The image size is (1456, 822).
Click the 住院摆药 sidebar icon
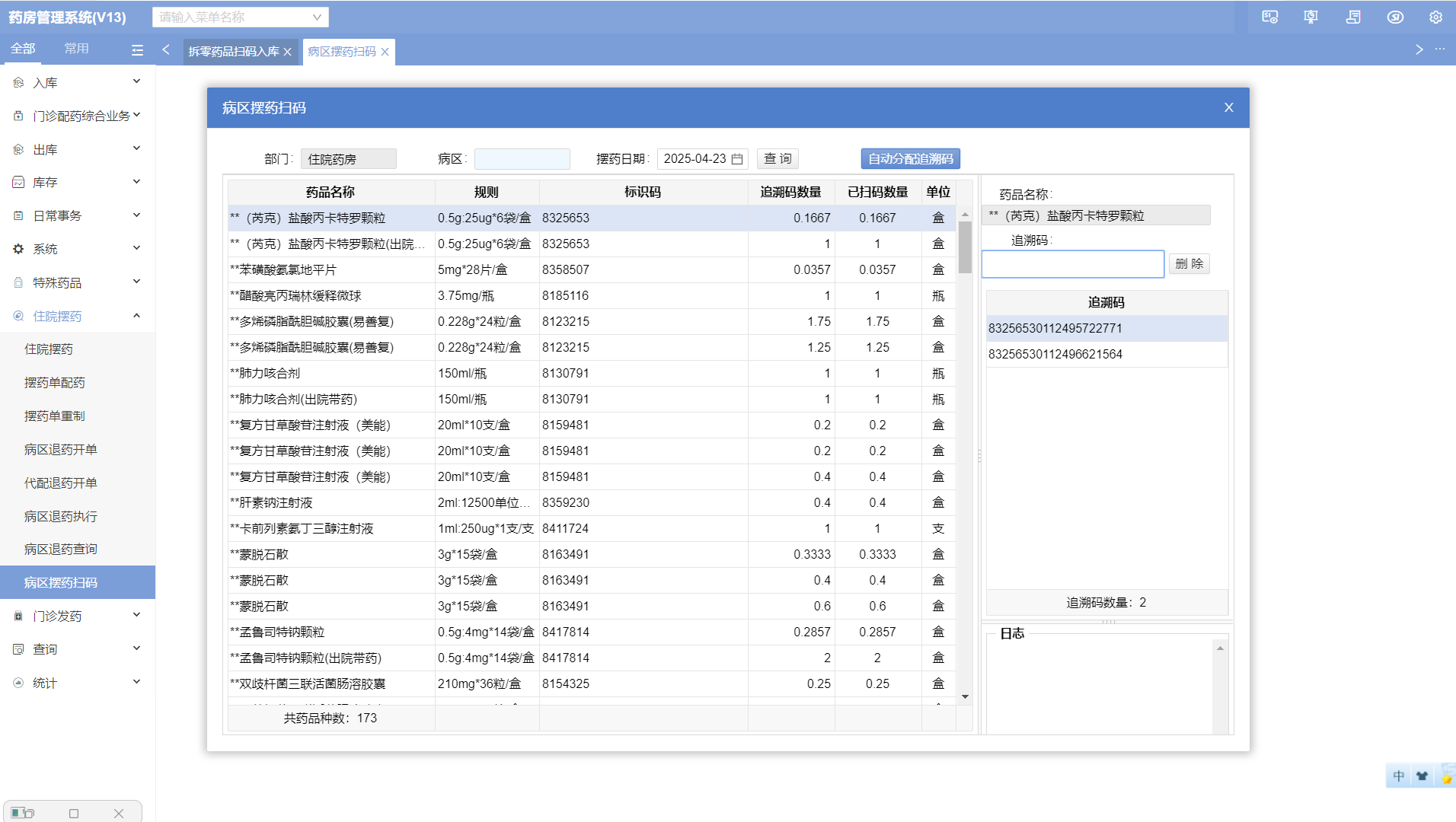[x=18, y=316]
